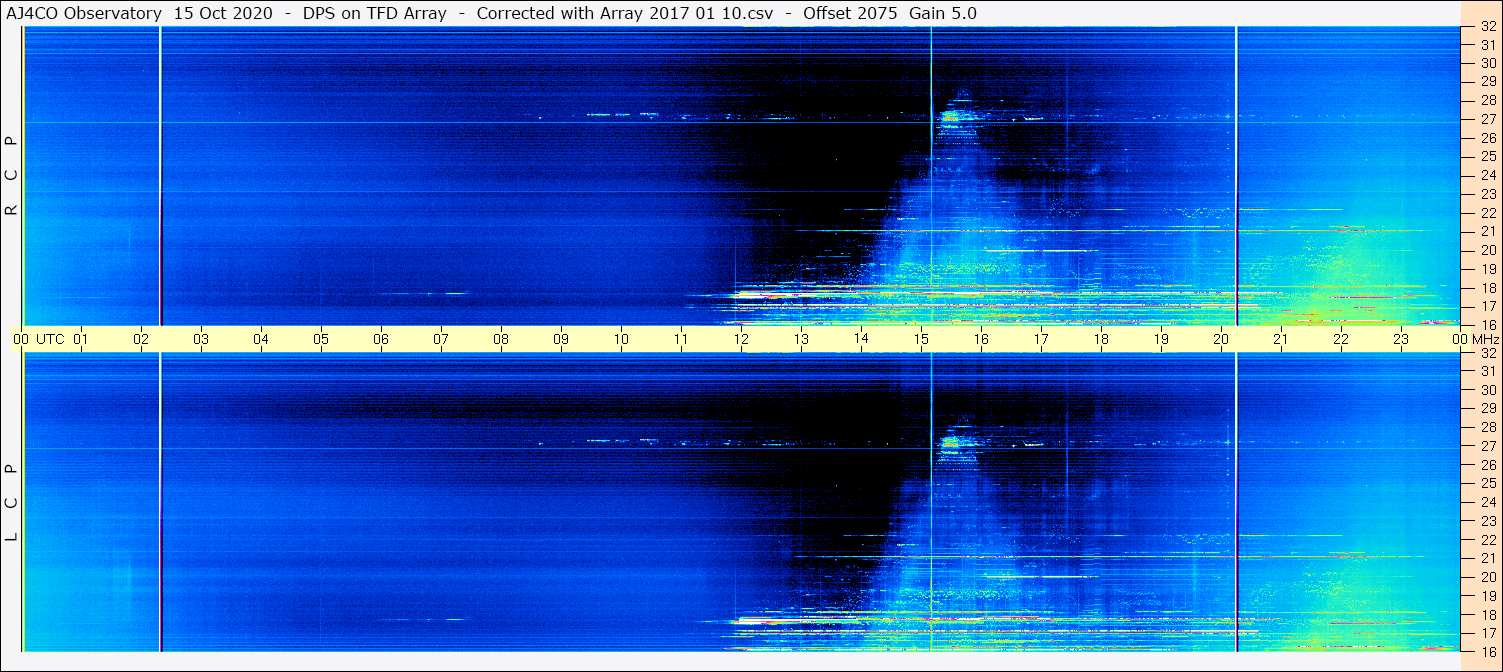Click the UTC label on the time axis
The image size is (1503, 672).
pyautogui.click(x=50, y=339)
